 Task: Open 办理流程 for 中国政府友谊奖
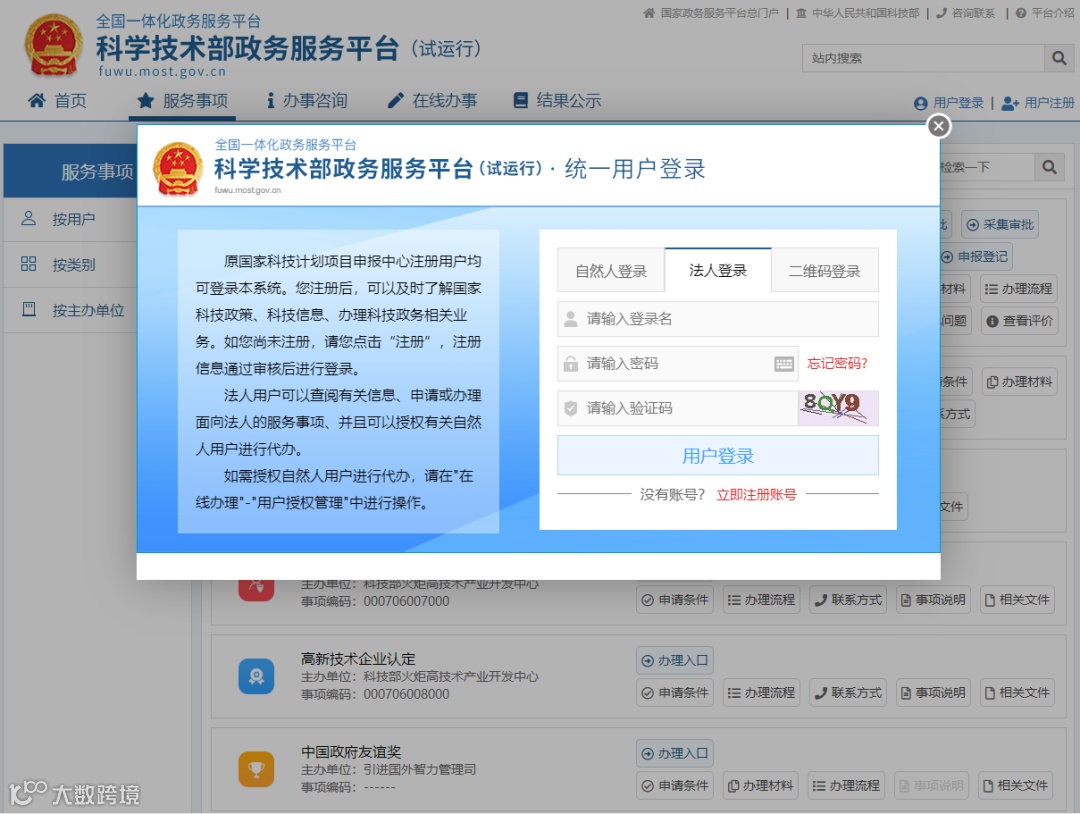(846, 786)
